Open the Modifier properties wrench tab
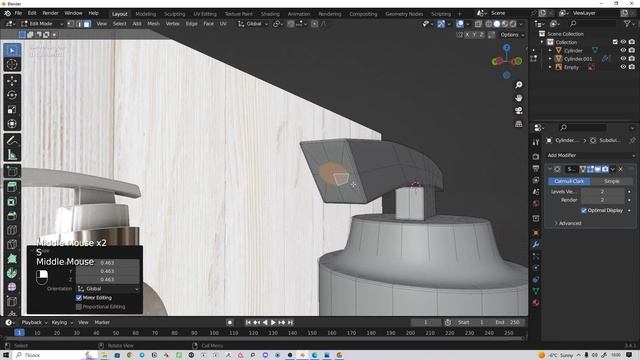Image resolution: width=640 pixels, height=360 pixels. (536, 244)
